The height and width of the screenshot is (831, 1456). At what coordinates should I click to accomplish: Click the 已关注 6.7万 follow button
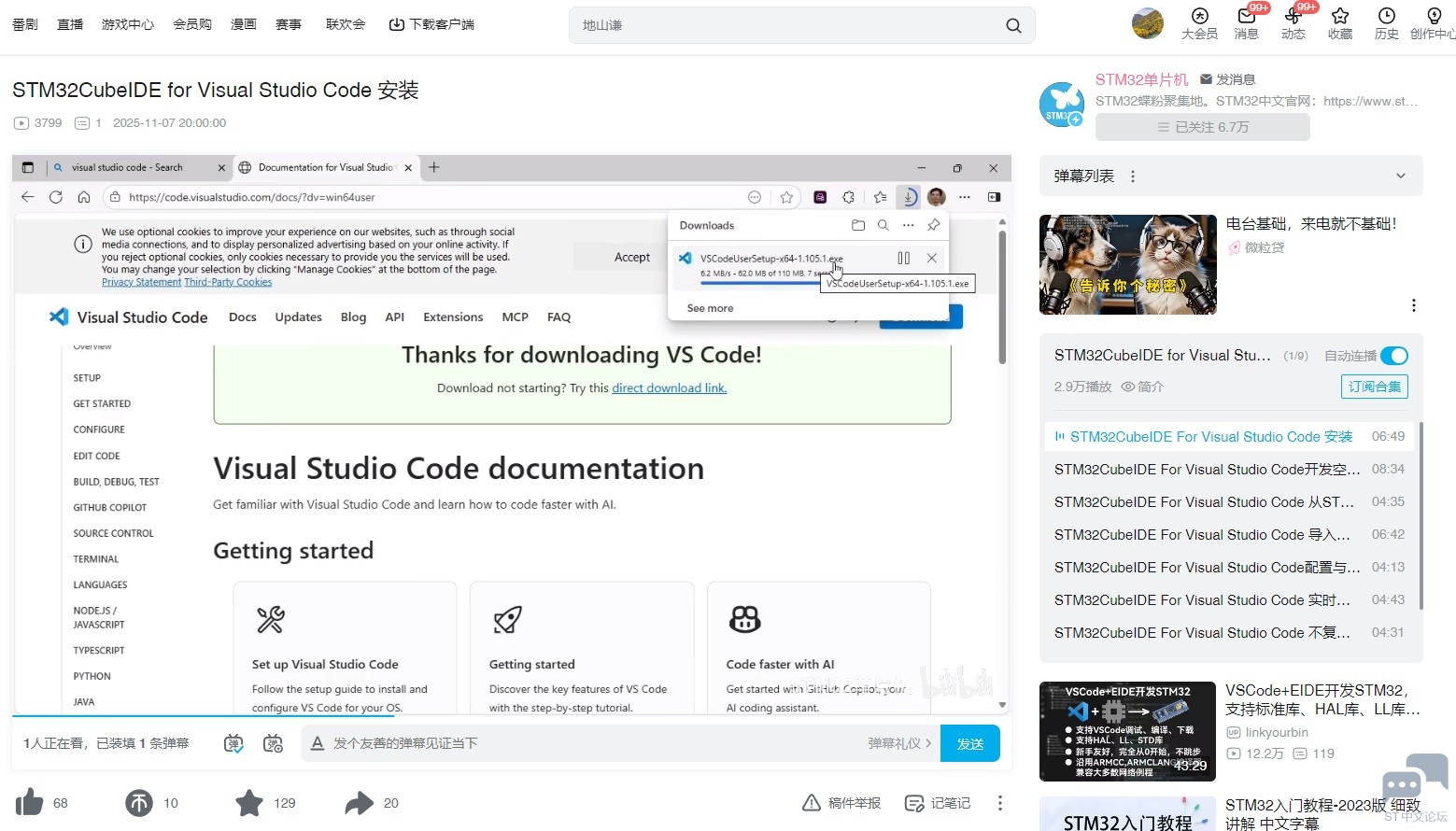click(1203, 127)
